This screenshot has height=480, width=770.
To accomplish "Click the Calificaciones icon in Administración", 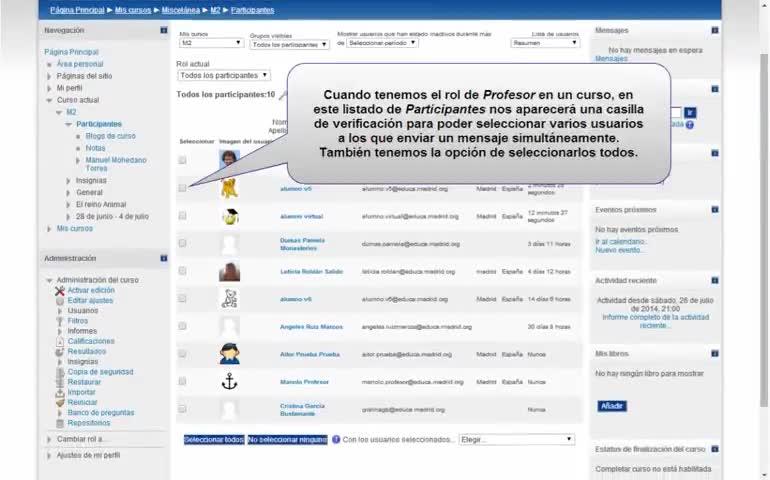I will pyautogui.click(x=60, y=341).
